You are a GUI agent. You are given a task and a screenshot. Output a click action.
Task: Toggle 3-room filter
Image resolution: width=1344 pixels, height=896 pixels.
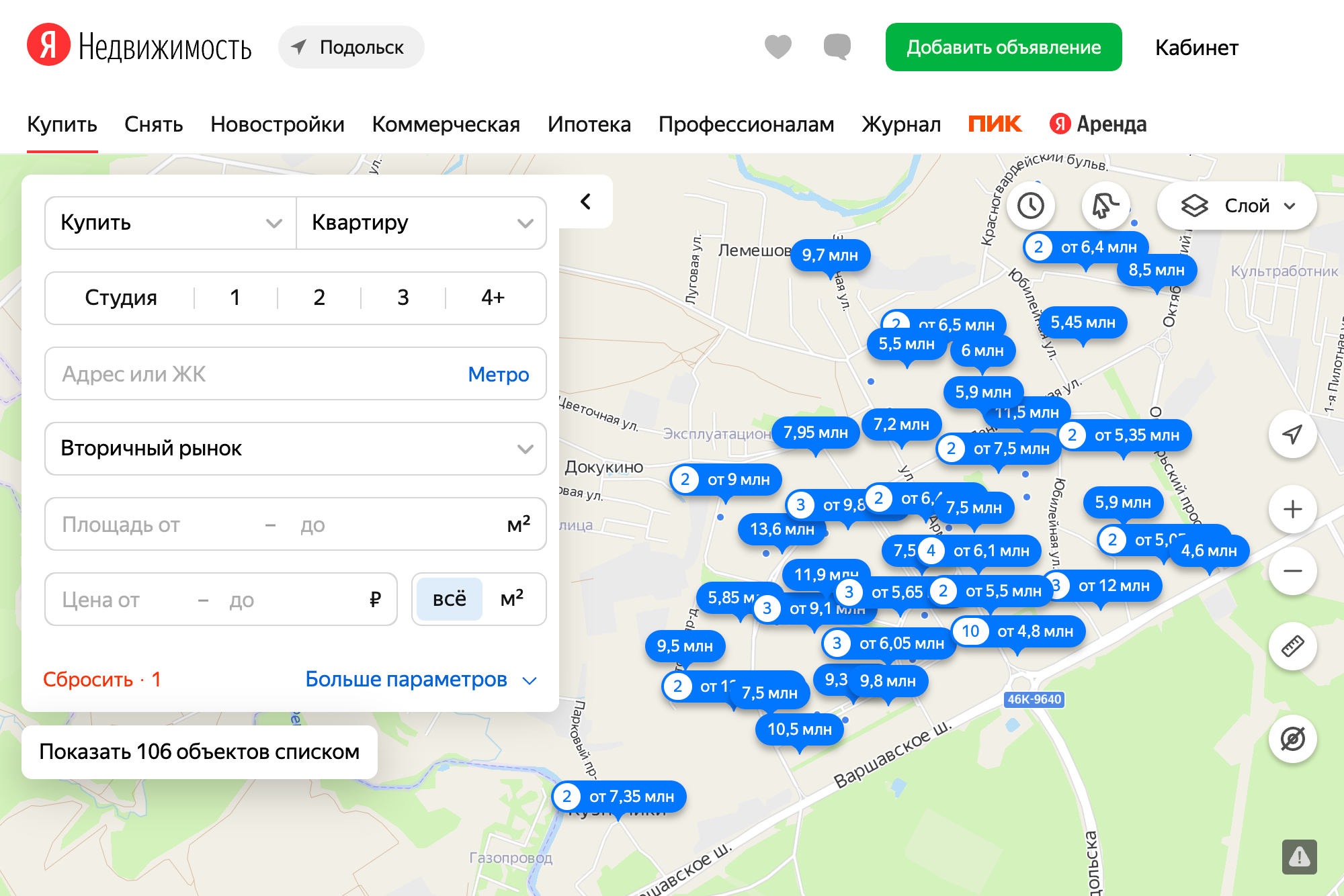coord(403,298)
